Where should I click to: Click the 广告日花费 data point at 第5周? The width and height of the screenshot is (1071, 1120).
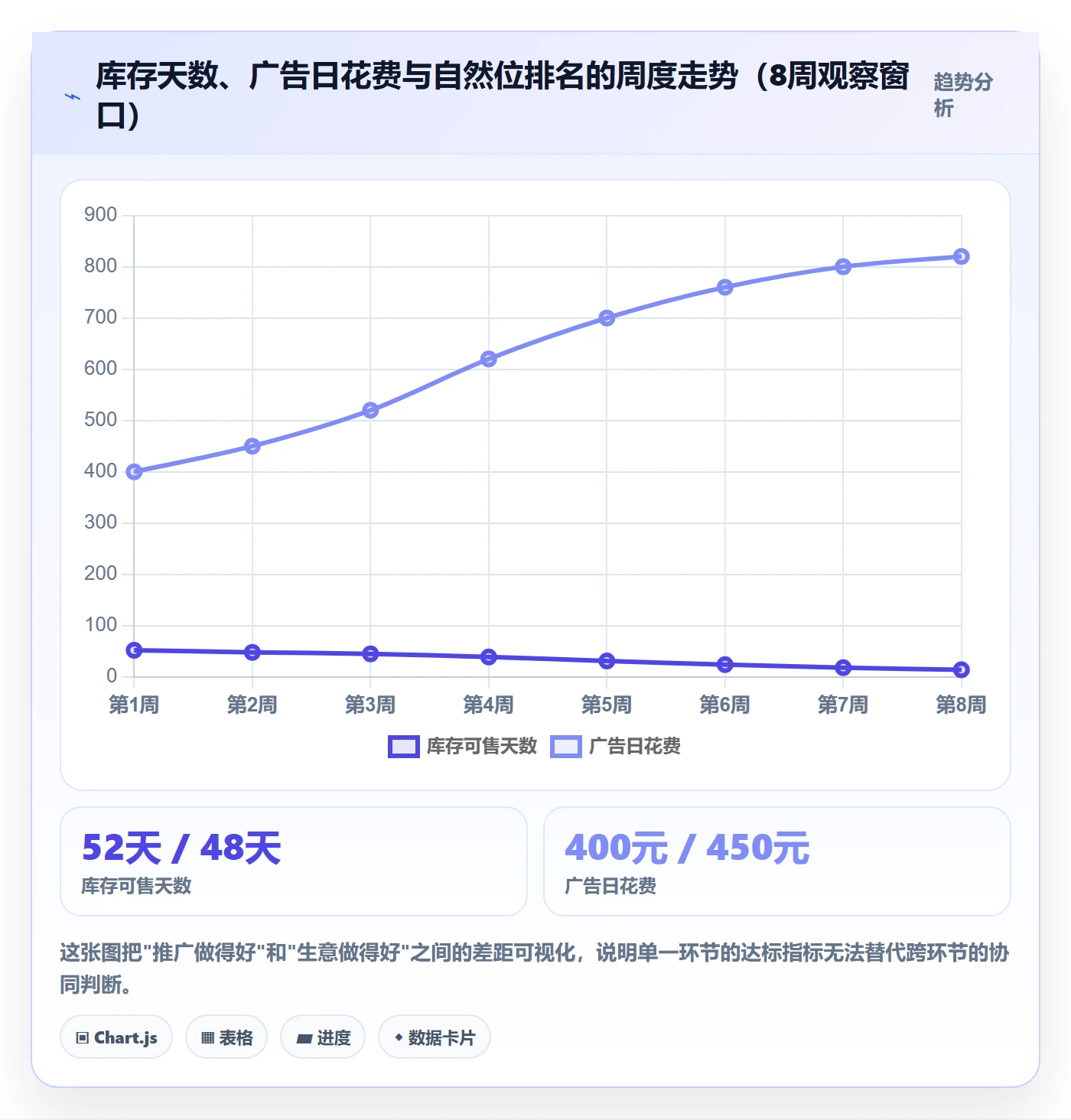point(607,318)
